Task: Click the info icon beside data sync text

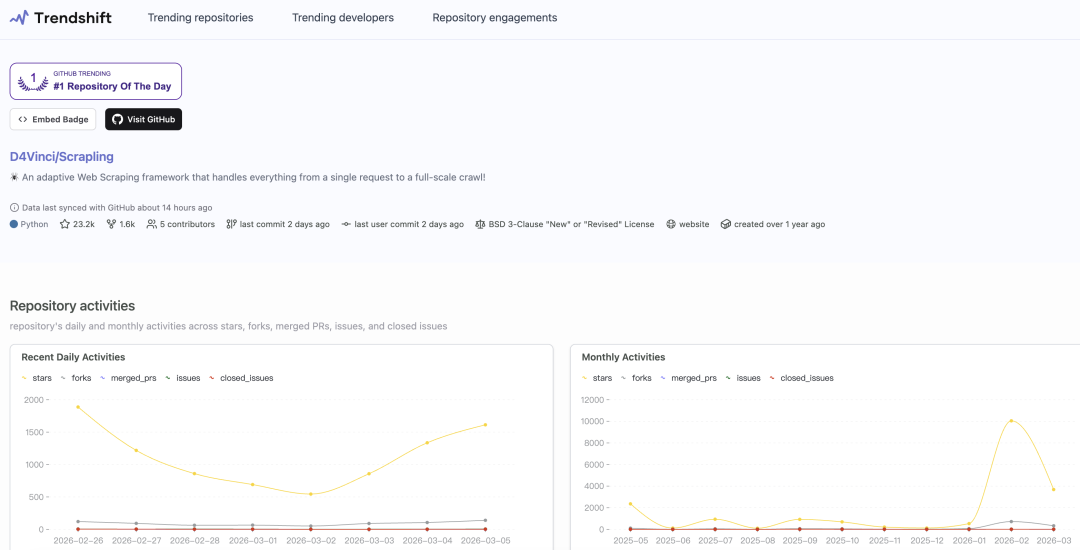Action: pyautogui.click(x=14, y=208)
